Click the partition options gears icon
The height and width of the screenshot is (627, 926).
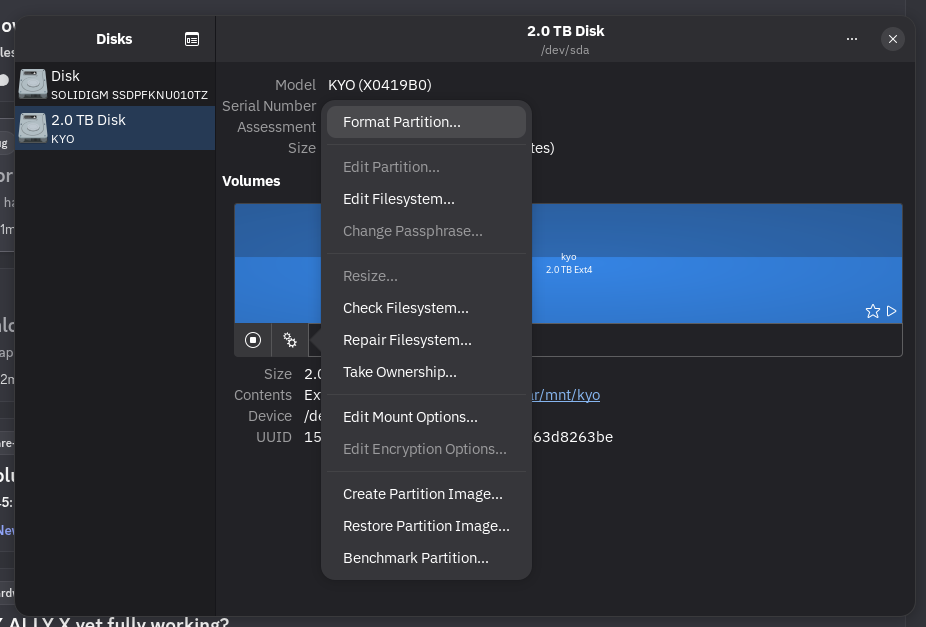(290, 340)
